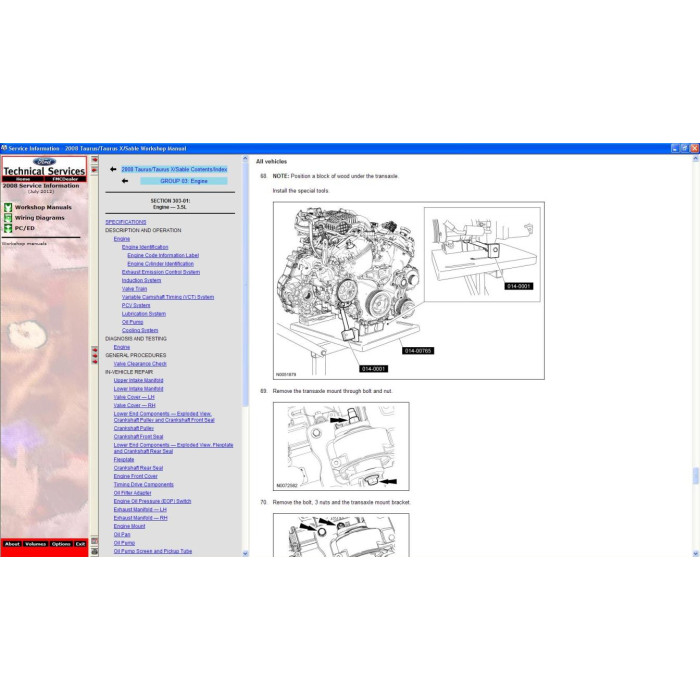Open GROUP 03: Engine link
The height and width of the screenshot is (700, 700).
coord(183,181)
